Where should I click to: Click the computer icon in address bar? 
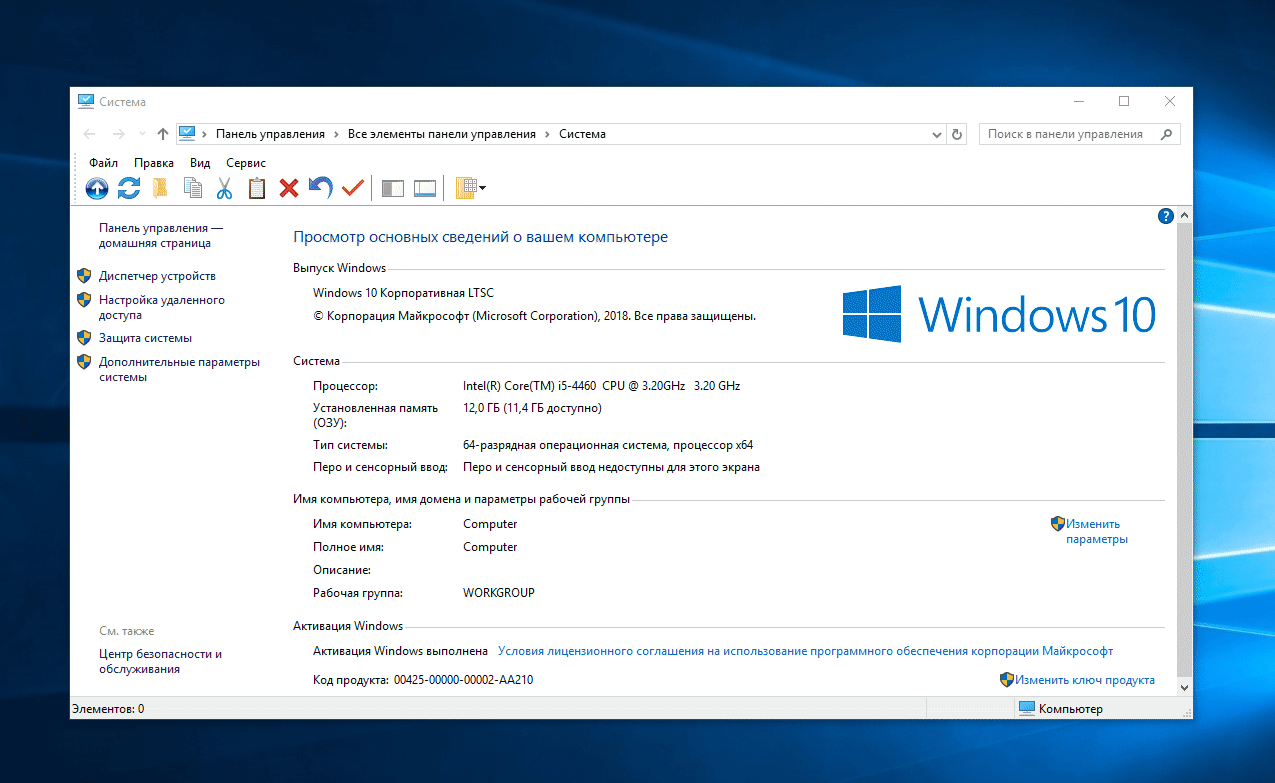[x=187, y=133]
